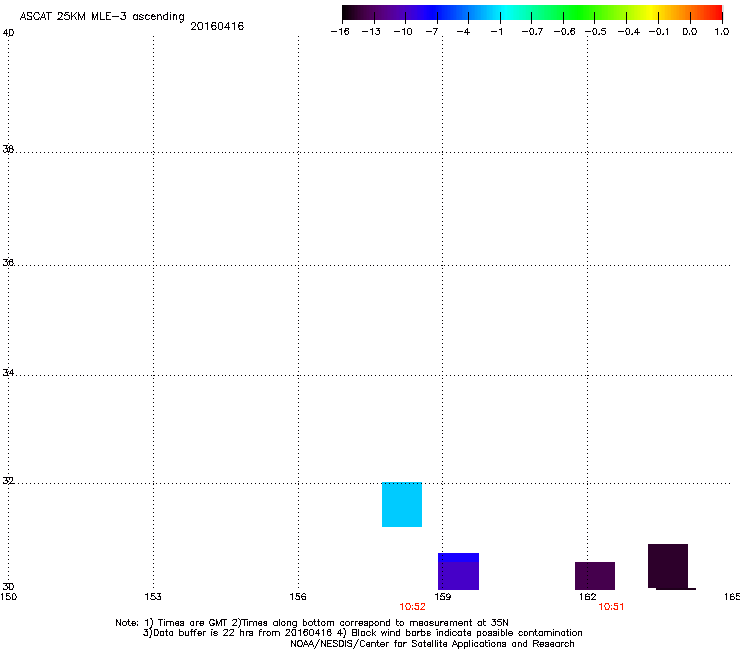Click the -0.1 colorbar label
Image resolution: width=740 pixels, height=650 pixels.
[659, 32]
